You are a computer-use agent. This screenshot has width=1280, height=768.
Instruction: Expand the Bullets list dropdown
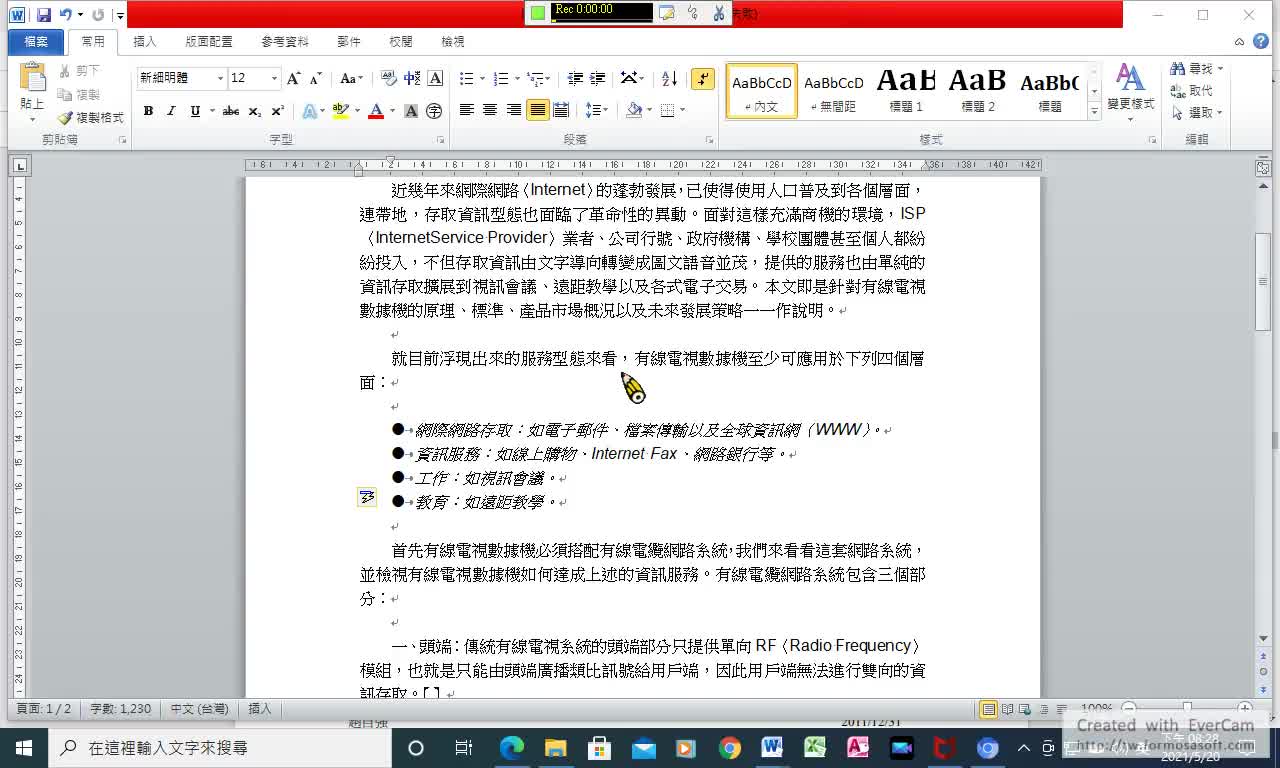(483, 78)
